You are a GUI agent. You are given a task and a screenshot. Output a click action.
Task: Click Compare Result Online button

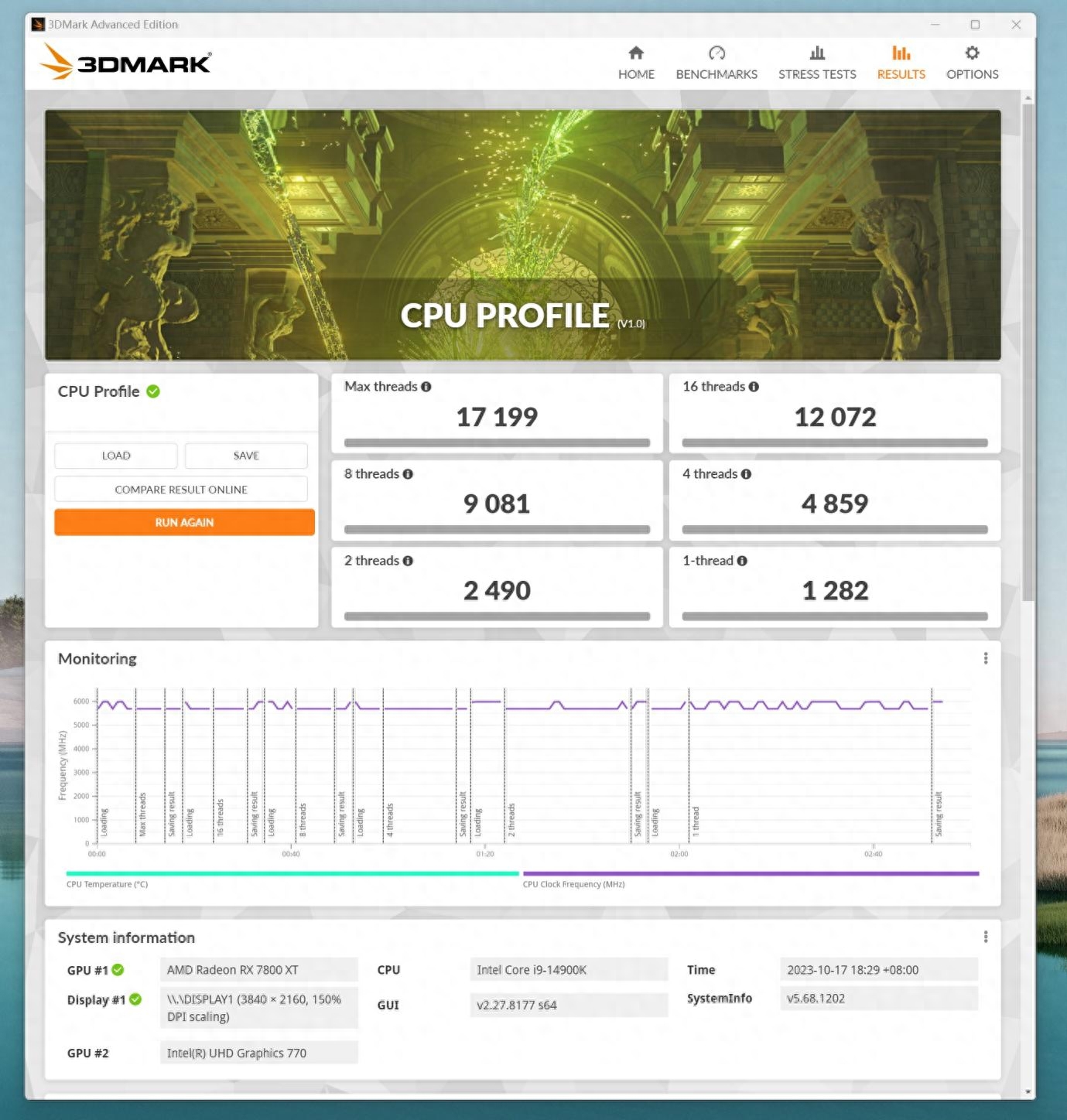181,490
